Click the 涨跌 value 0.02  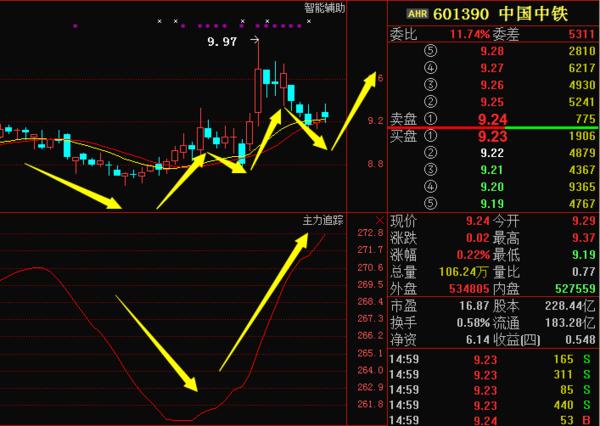478,238
